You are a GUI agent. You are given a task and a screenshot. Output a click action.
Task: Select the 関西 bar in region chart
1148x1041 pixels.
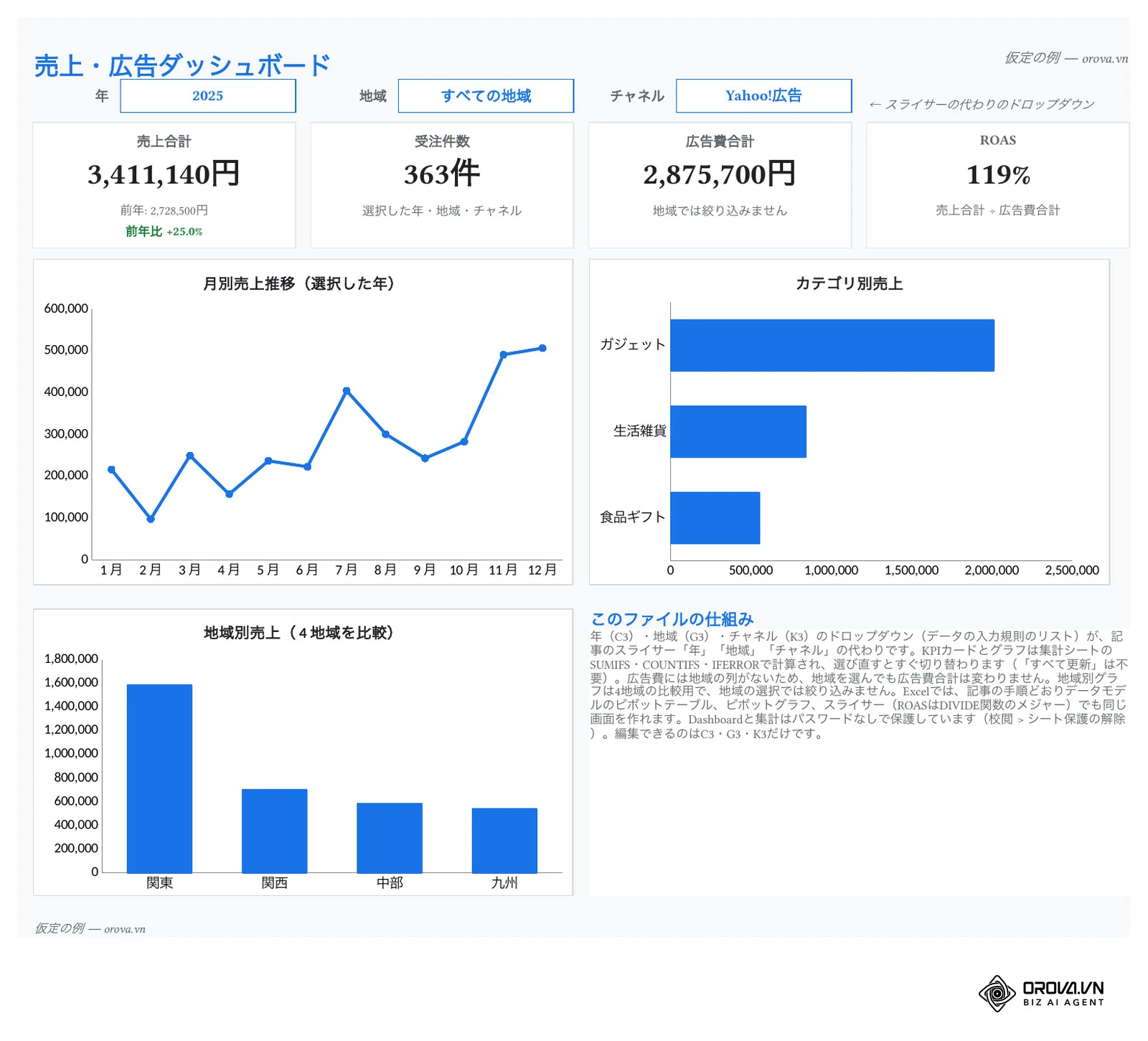pyautogui.click(x=274, y=831)
